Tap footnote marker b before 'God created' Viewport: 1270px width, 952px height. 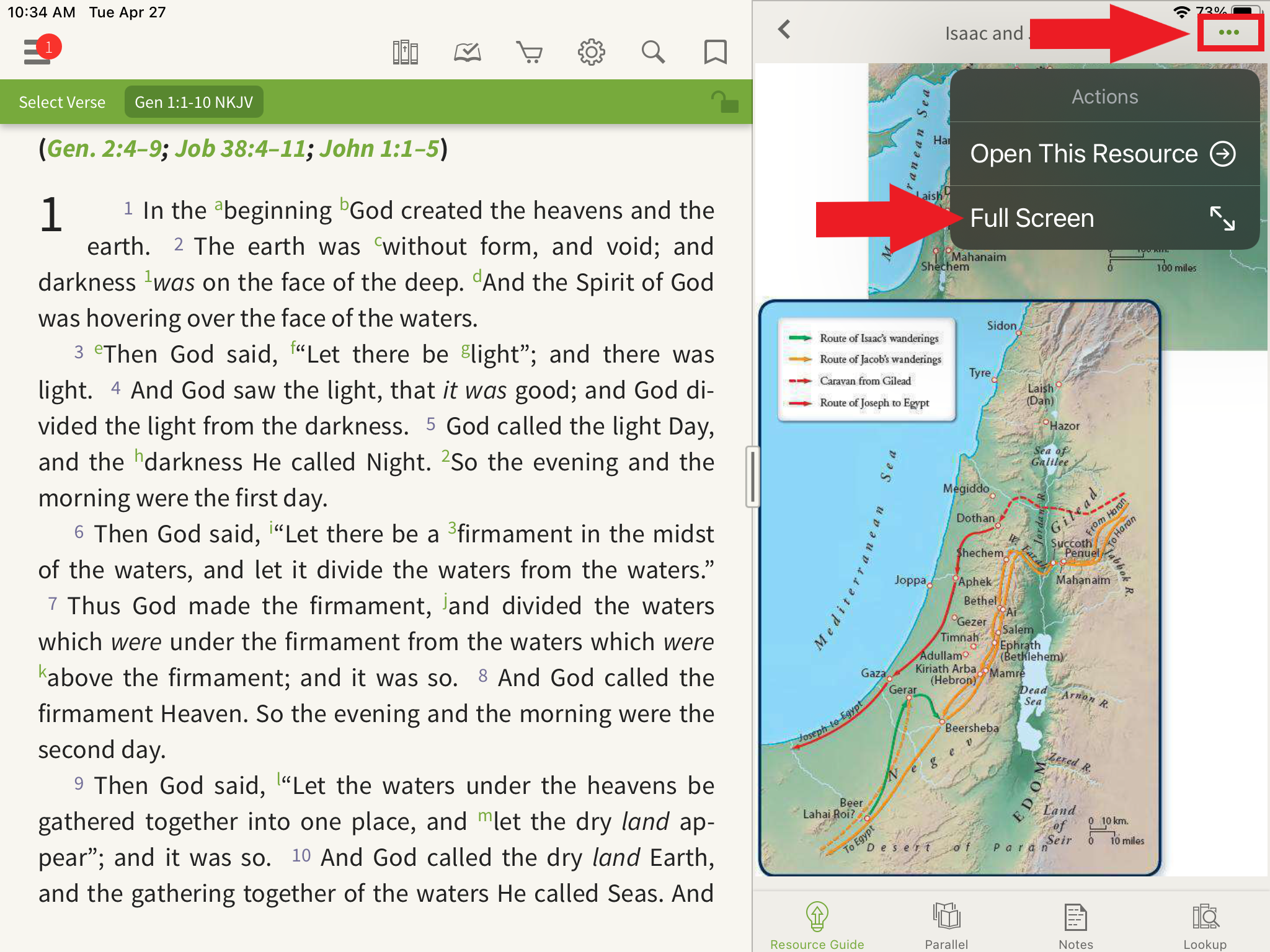pyautogui.click(x=344, y=205)
